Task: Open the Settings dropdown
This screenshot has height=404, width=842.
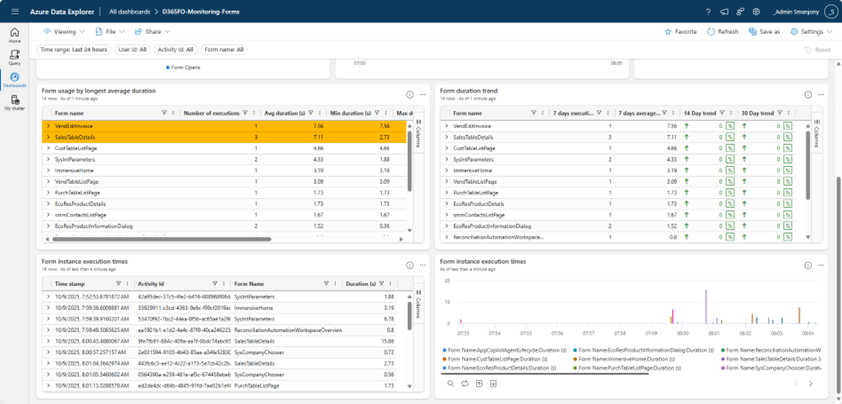Action: [810, 32]
